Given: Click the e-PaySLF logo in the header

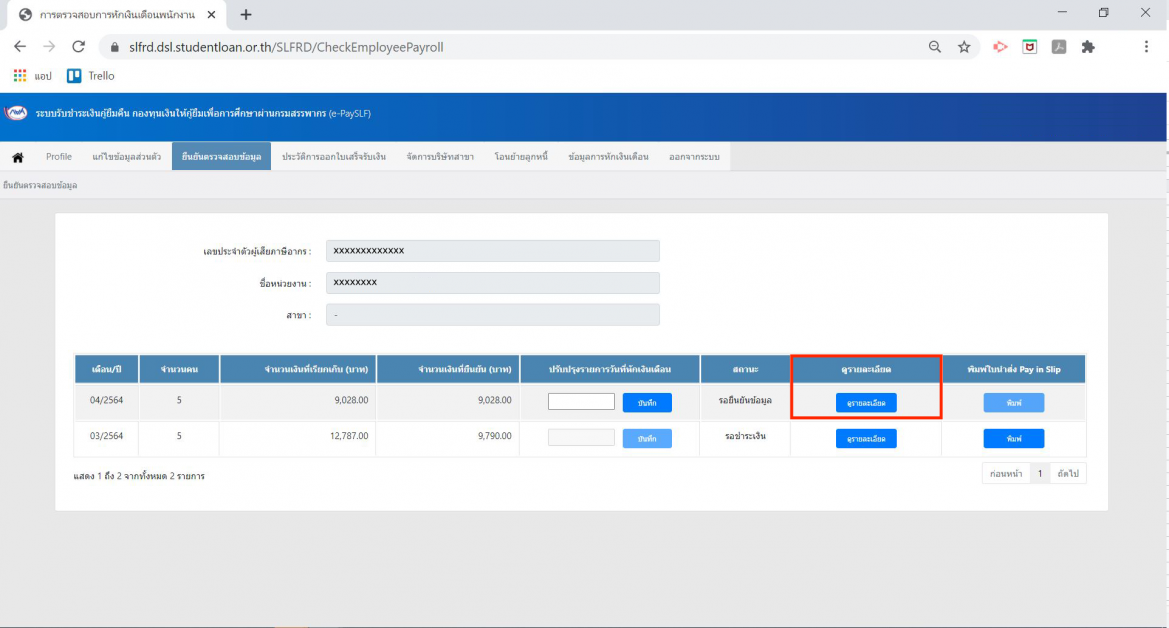Looking at the screenshot, I should pyautogui.click(x=16, y=113).
